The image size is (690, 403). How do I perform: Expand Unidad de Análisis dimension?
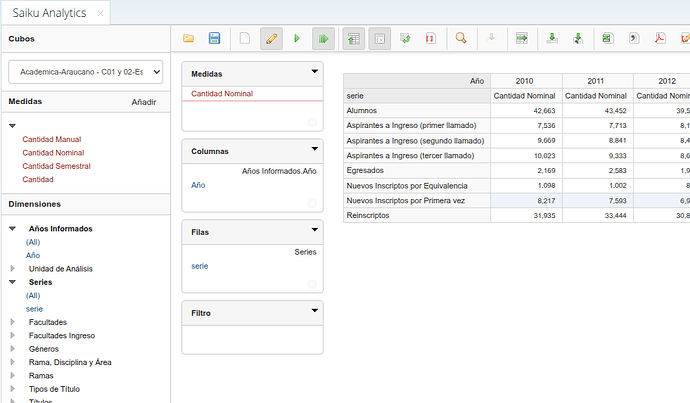pyautogui.click(x=12, y=269)
